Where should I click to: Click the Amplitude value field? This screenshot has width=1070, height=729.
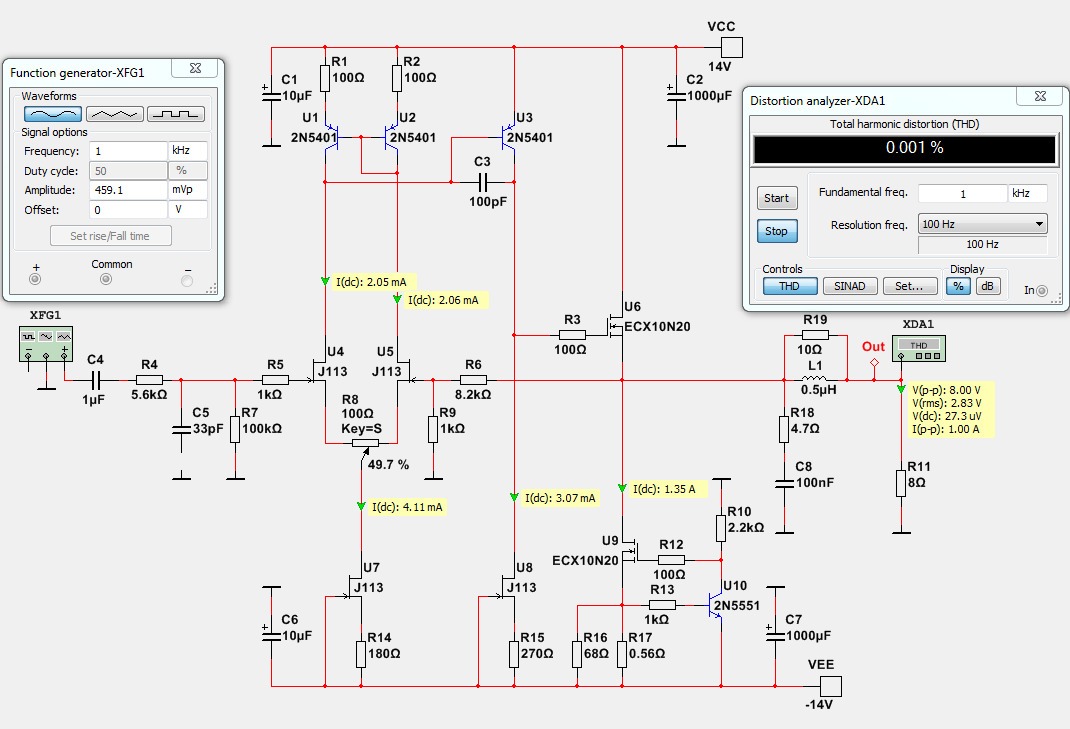click(128, 190)
